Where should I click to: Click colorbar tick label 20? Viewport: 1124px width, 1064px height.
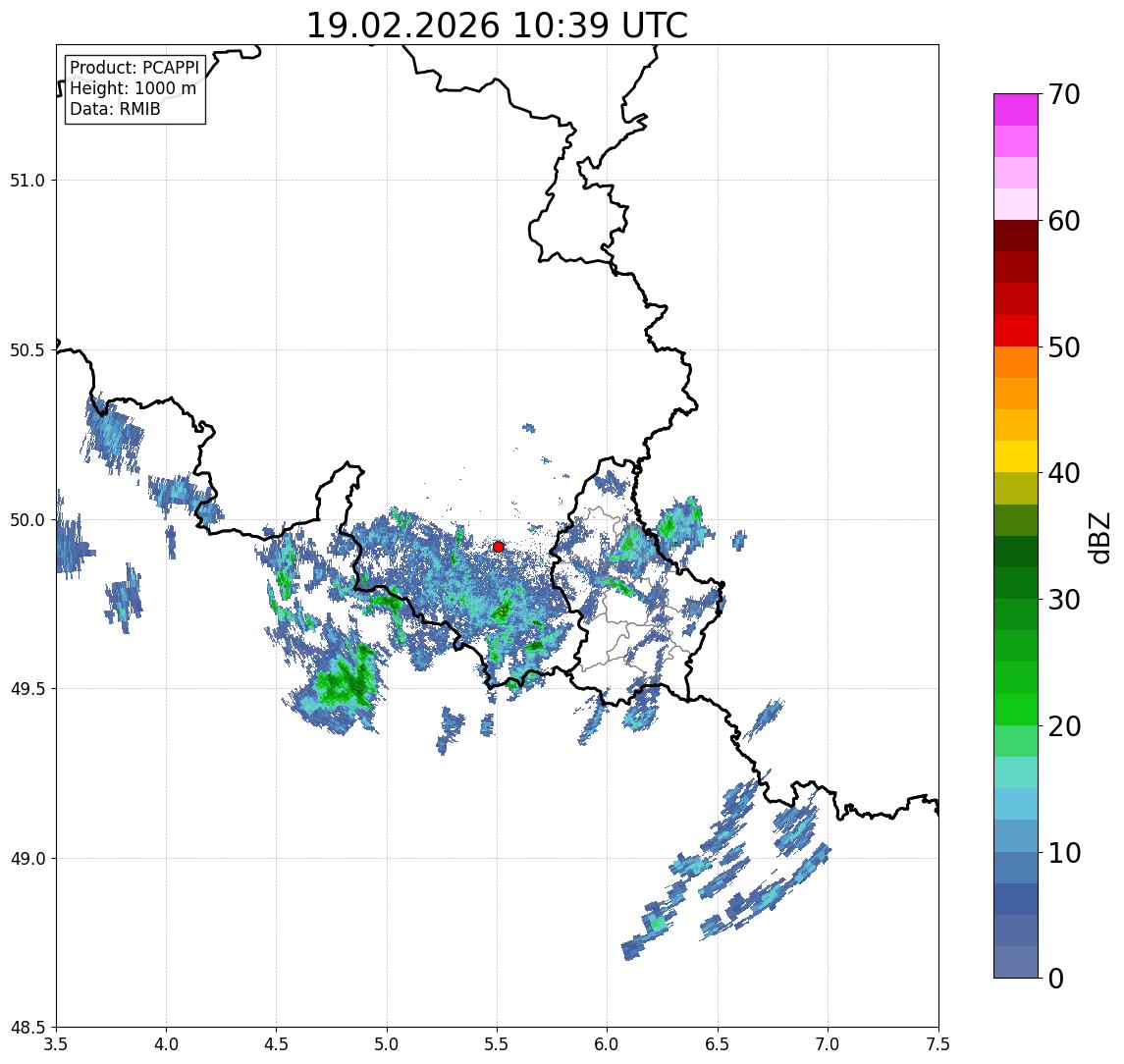tap(1064, 725)
